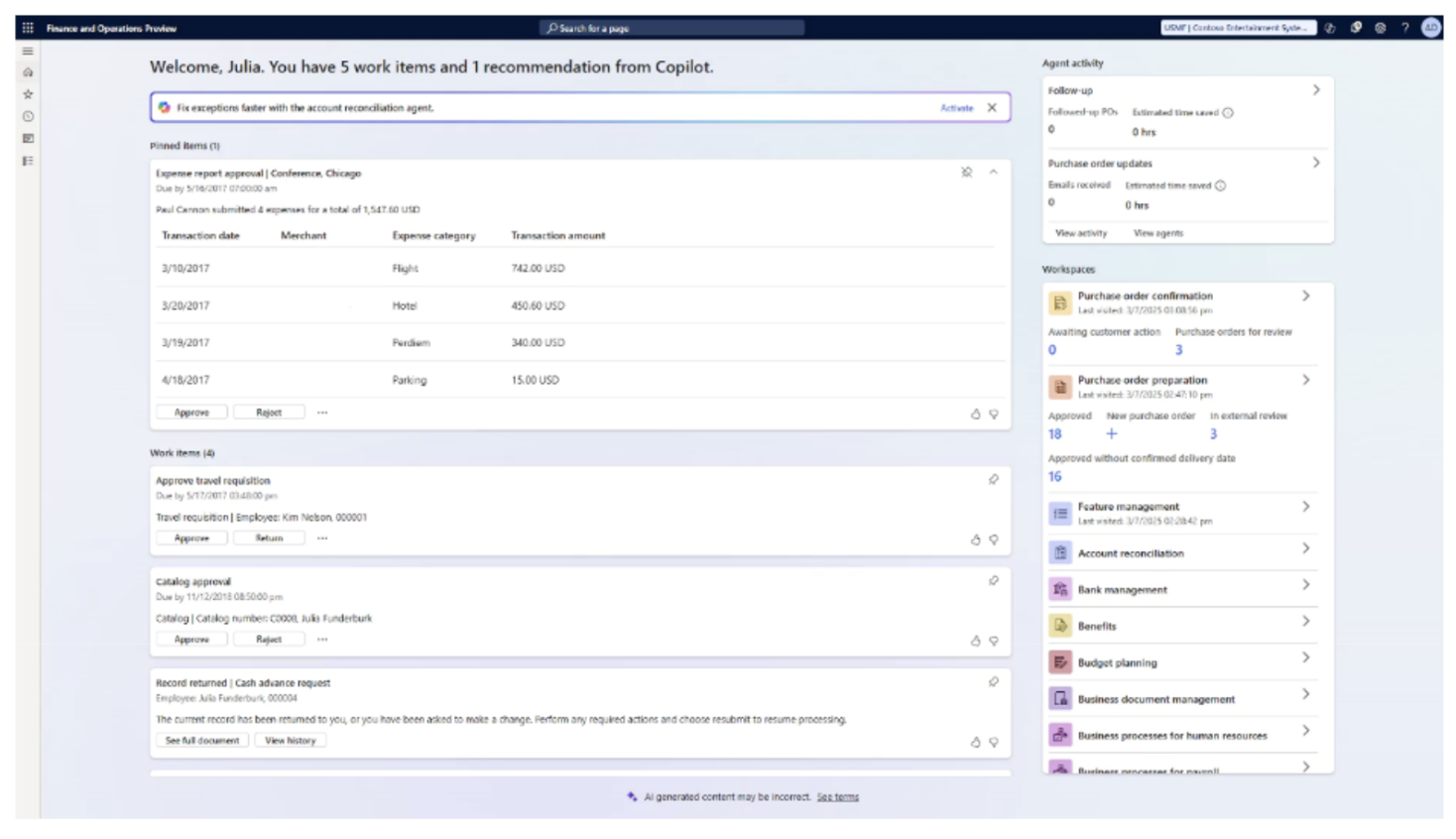Open the hamburger menu in the sidebar

pos(26,51)
